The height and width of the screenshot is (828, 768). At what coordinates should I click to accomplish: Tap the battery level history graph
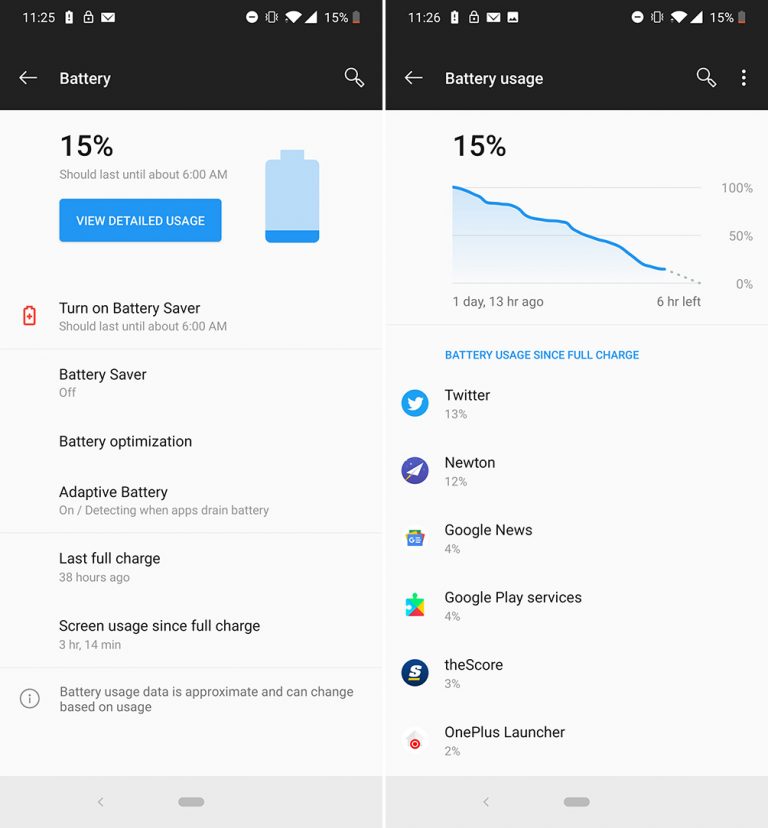576,234
